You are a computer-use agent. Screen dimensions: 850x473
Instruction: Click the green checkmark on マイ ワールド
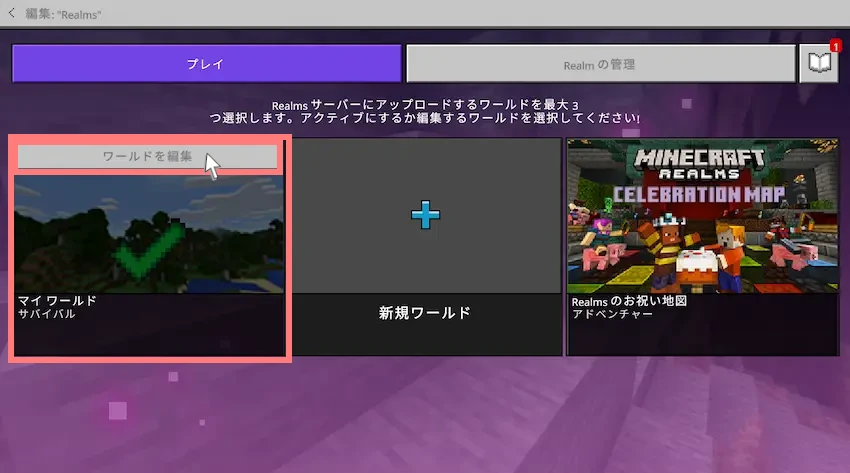(148, 250)
